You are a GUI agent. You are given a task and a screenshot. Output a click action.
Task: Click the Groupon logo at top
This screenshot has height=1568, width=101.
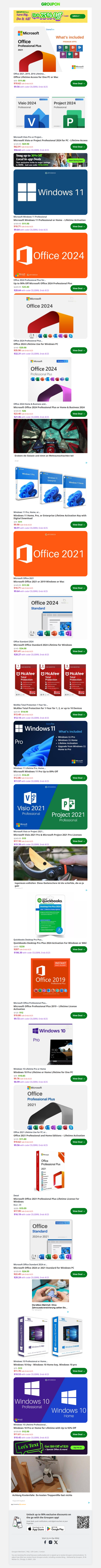50,4
